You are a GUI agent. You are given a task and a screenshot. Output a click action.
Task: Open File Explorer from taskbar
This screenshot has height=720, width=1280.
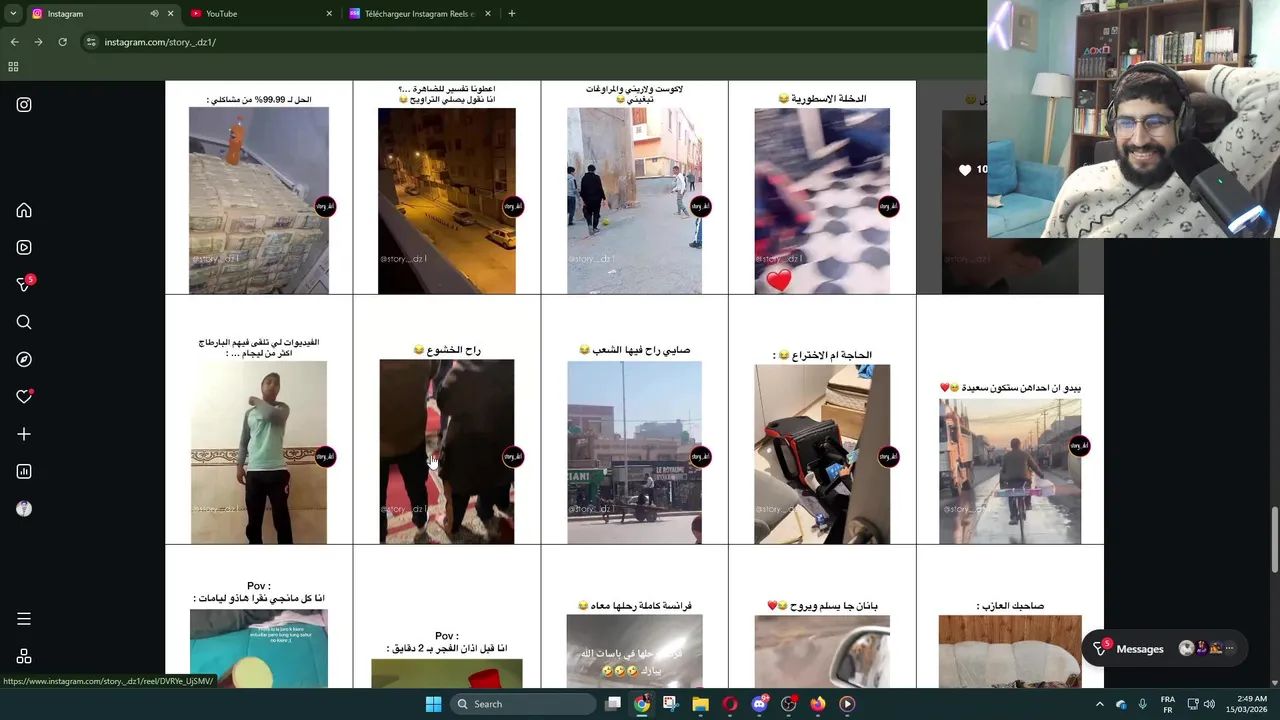(700, 704)
